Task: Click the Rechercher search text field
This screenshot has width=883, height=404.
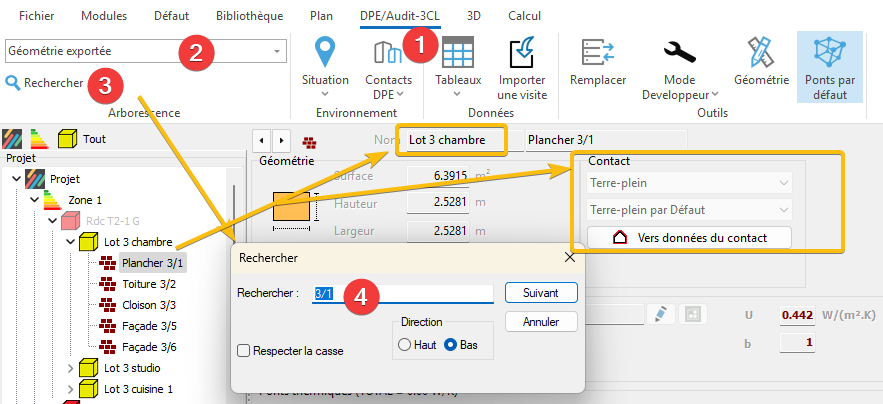Action: point(403,294)
